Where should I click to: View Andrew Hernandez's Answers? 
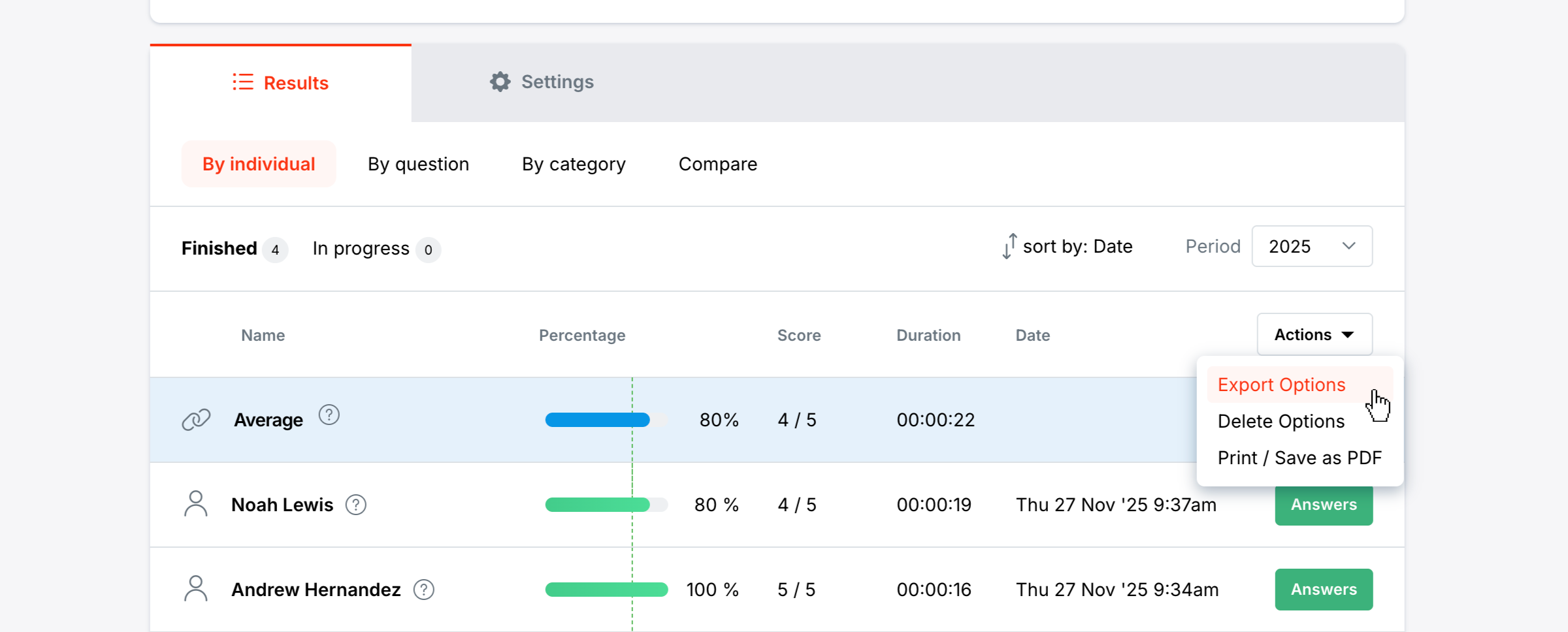(x=1323, y=590)
